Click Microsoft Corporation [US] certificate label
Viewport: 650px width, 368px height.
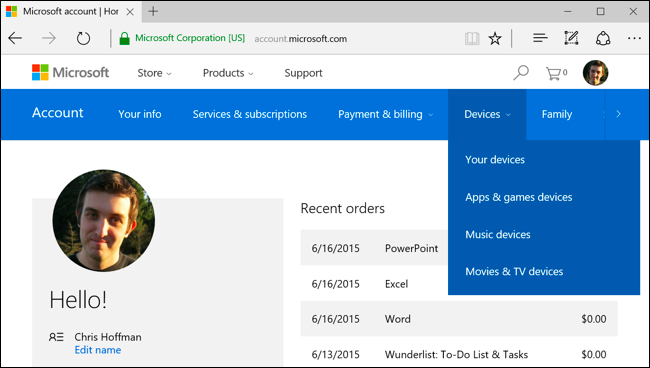pyautogui.click(x=190, y=38)
